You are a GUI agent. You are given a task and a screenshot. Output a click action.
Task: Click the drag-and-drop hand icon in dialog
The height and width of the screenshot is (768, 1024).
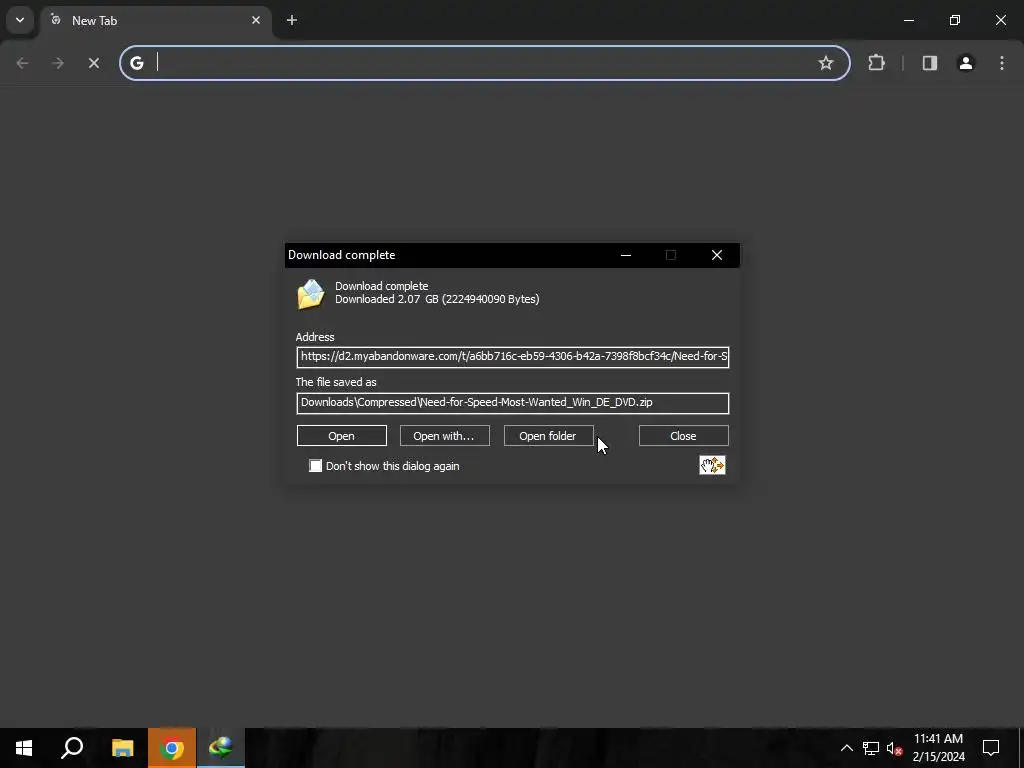tap(712, 465)
